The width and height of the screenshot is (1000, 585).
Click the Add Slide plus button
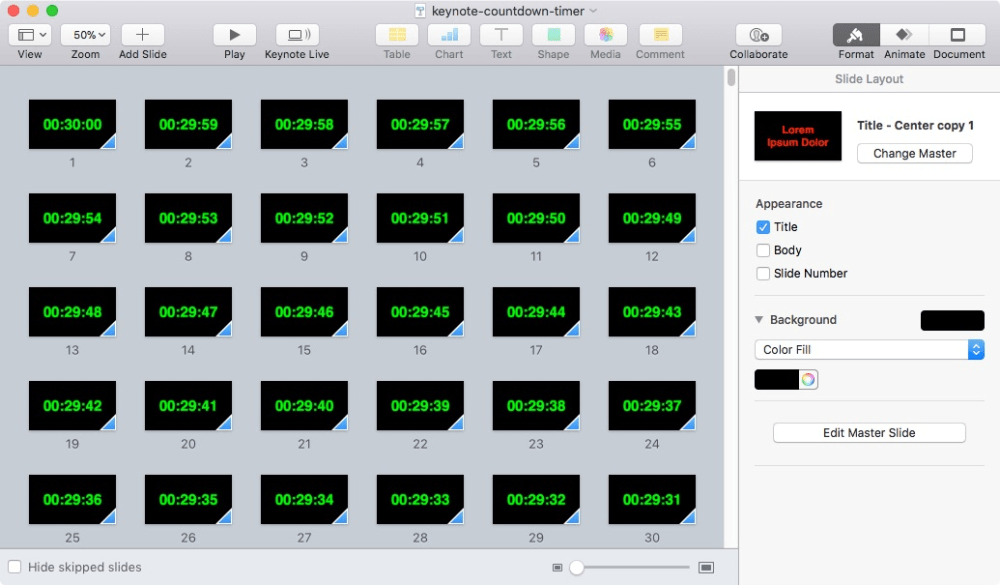[x=142, y=35]
